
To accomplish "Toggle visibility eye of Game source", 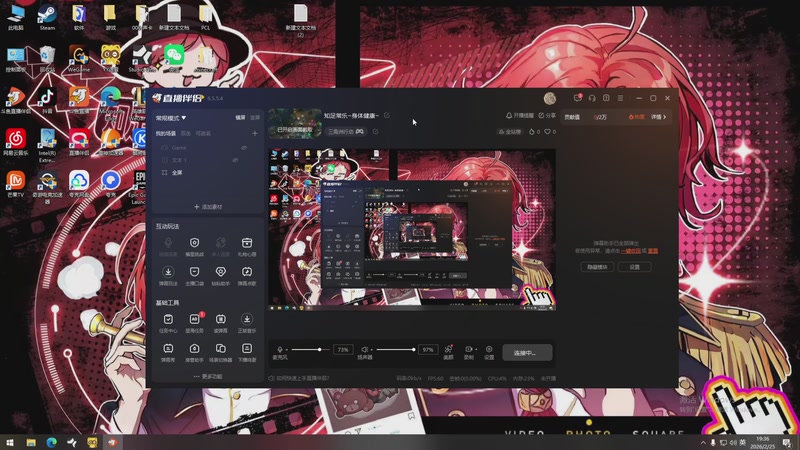I will (244, 147).
